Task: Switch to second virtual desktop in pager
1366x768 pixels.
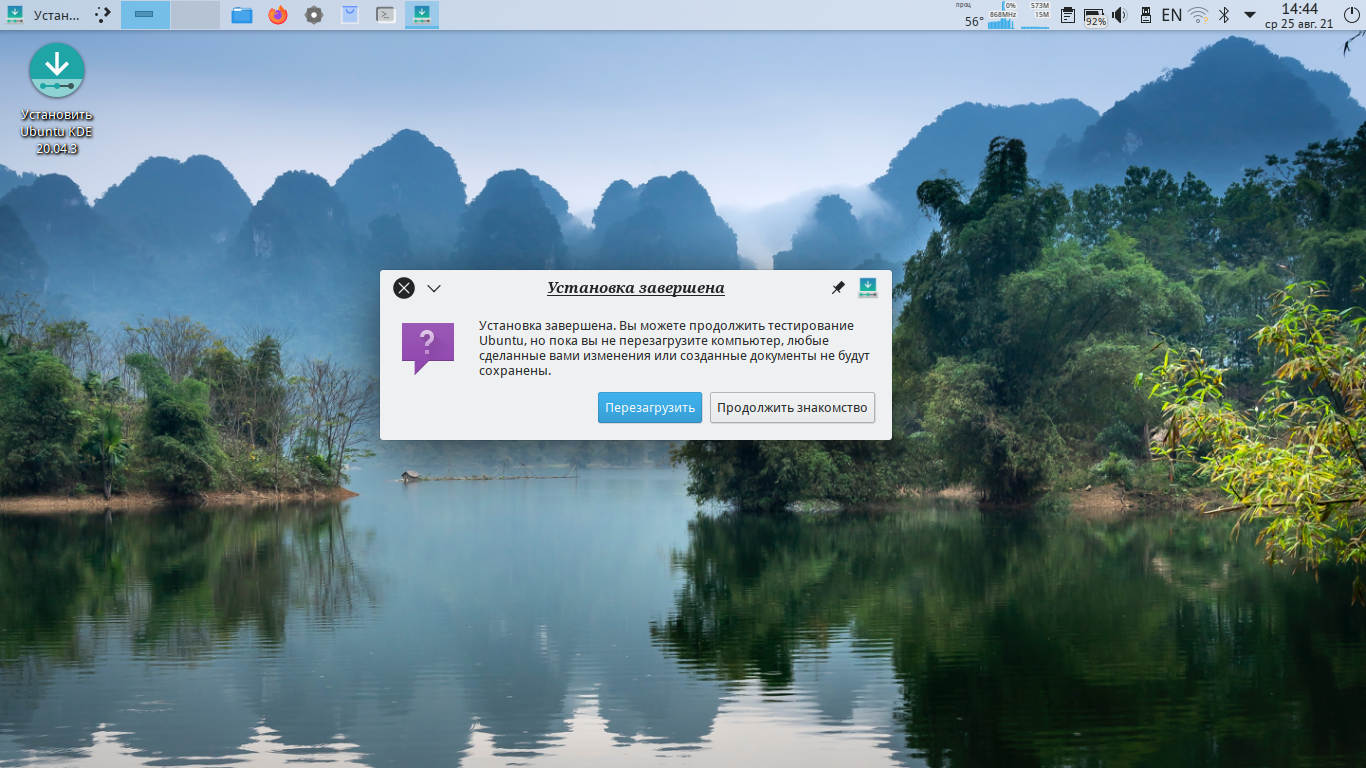Action: click(x=195, y=15)
